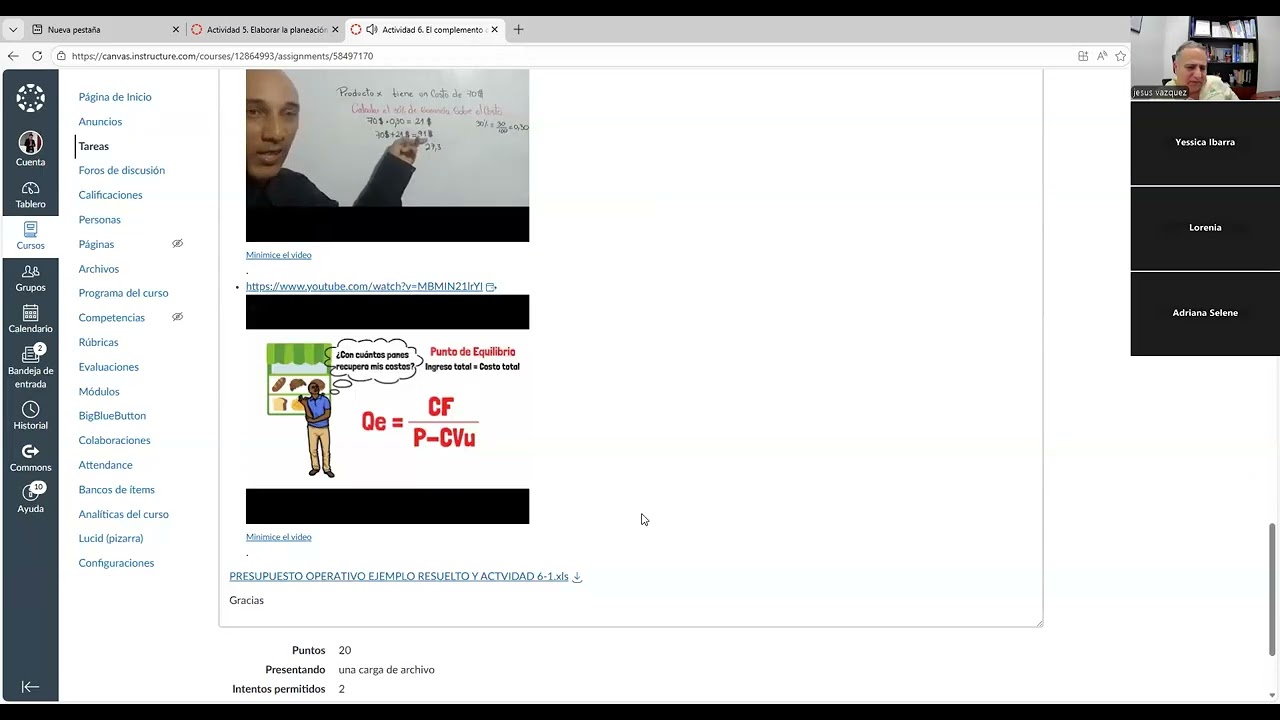
Task: Open a new browser tab
Action: 518,30
